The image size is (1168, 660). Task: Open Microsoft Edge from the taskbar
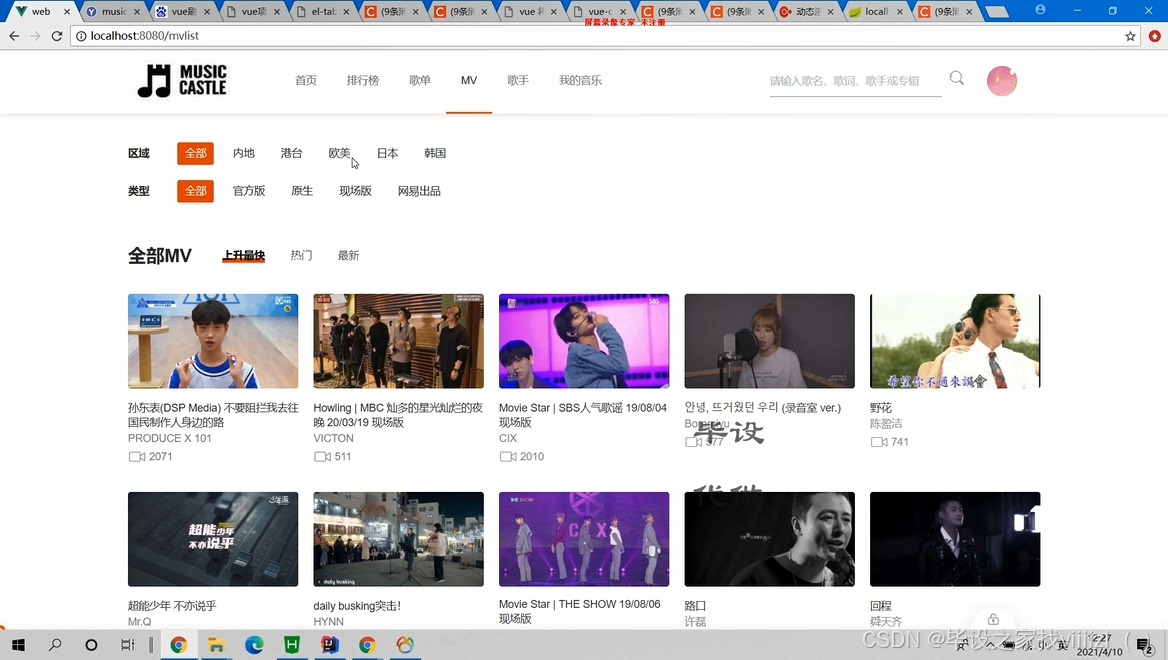(254, 645)
